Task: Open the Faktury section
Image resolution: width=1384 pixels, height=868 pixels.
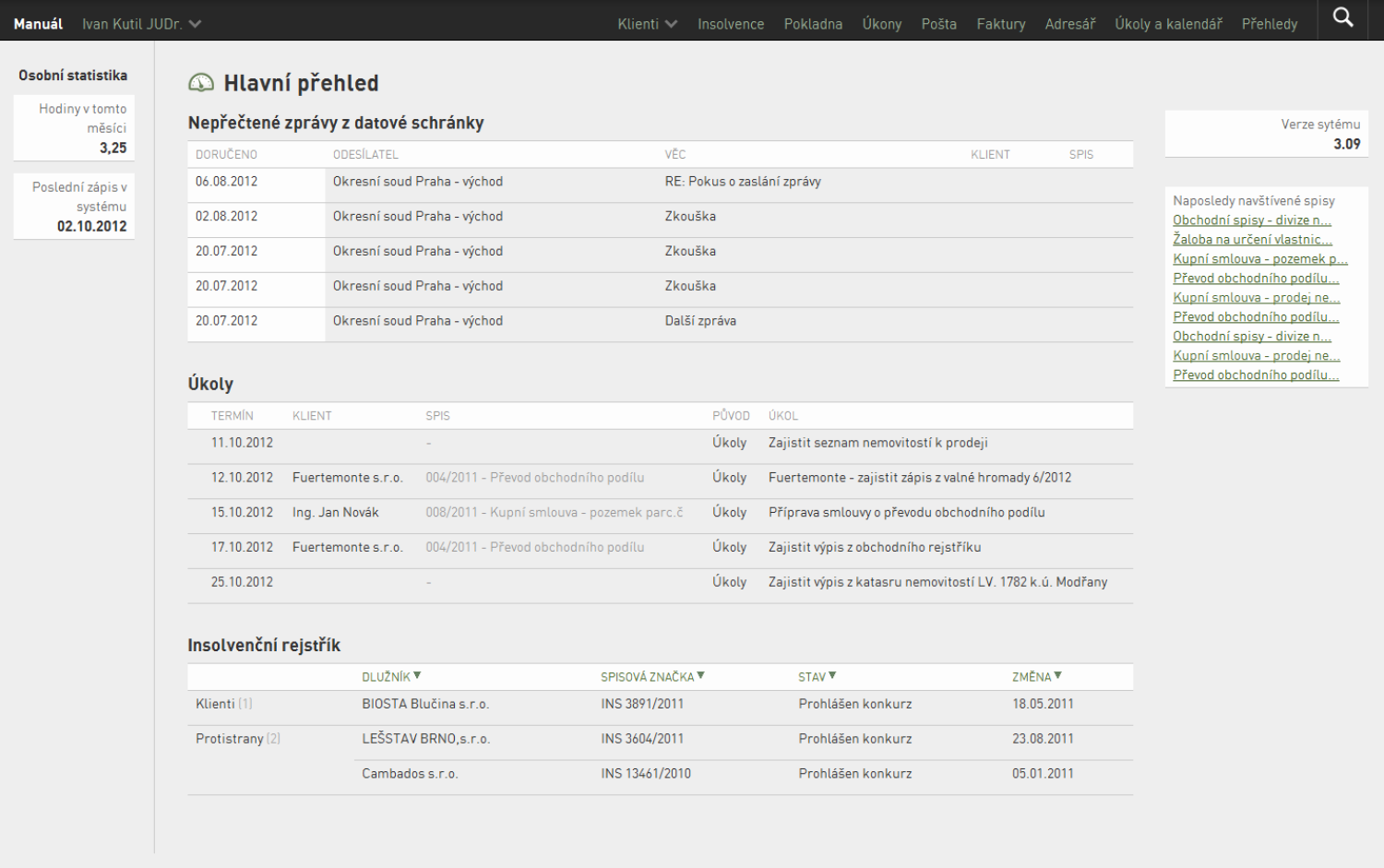Action: point(1001,24)
